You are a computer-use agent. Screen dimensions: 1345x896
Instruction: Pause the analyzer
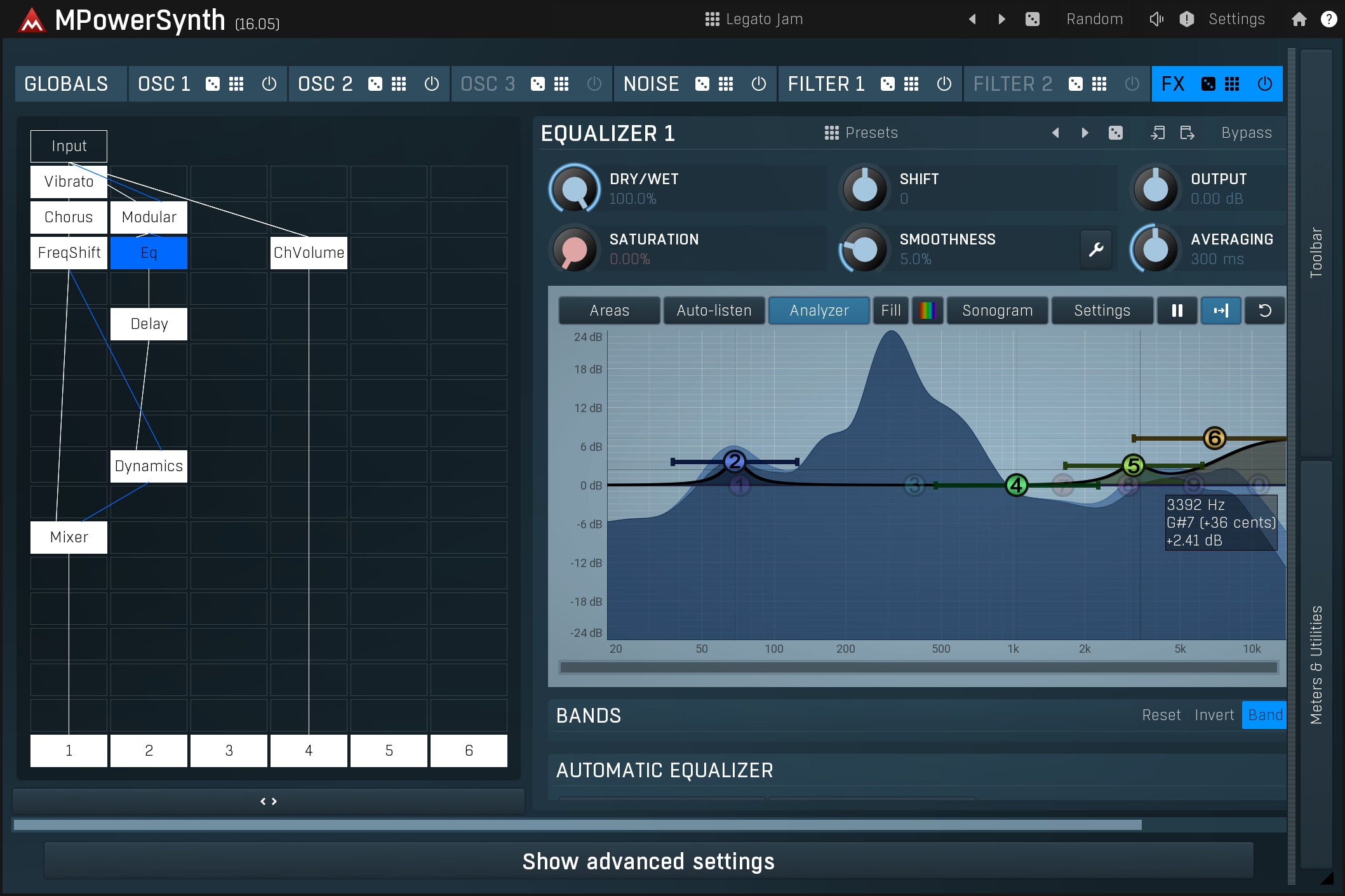click(1177, 311)
